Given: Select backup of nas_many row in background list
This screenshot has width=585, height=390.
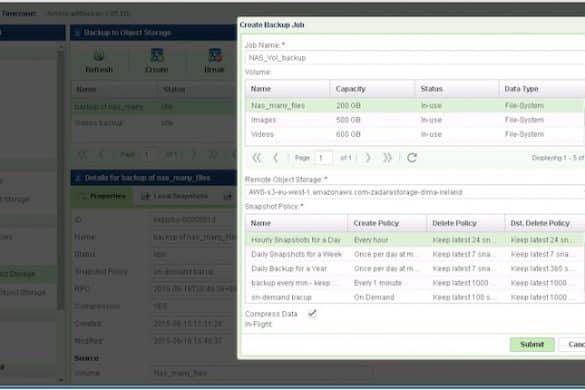Looking at the screenshot, I should tap(154, 107).
